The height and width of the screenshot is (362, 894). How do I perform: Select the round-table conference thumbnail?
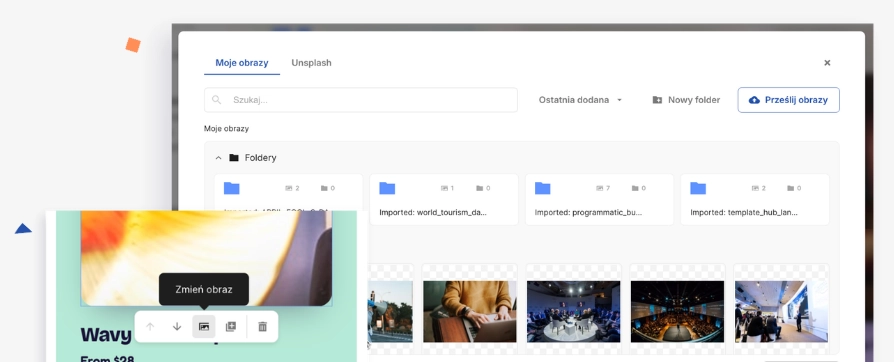coord(574,311)
